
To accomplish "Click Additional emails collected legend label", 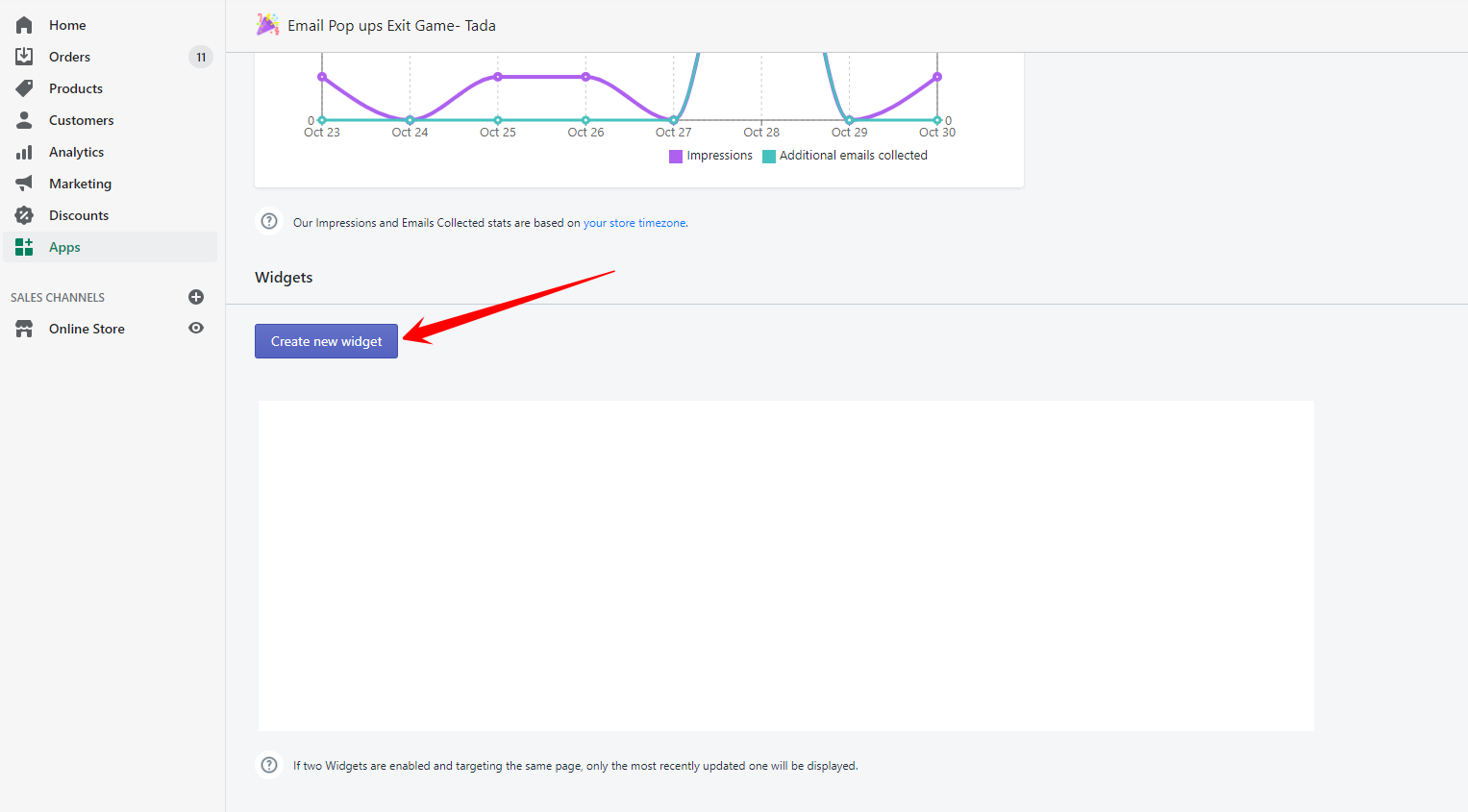I will [854, 155].
